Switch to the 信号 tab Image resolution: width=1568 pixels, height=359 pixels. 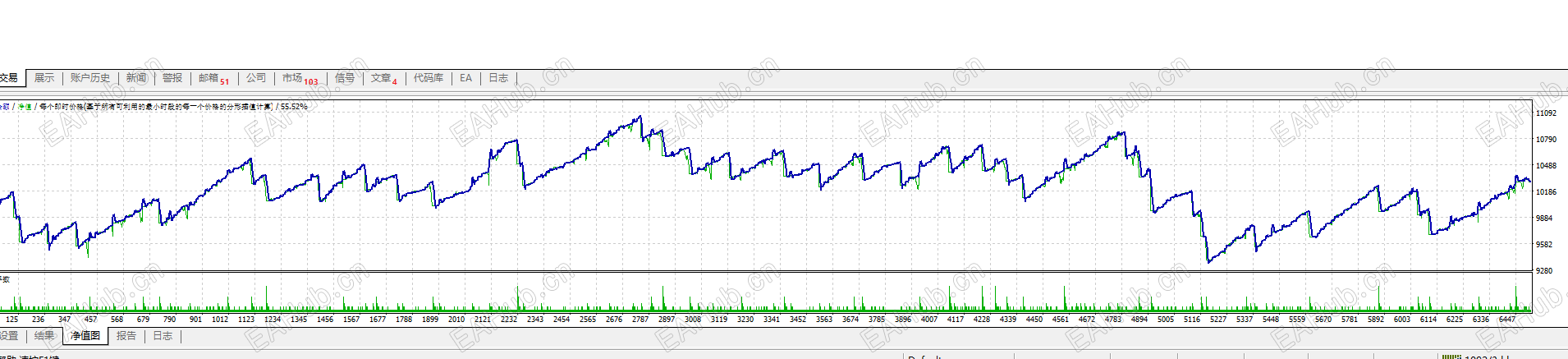click(x=345, y=78)
